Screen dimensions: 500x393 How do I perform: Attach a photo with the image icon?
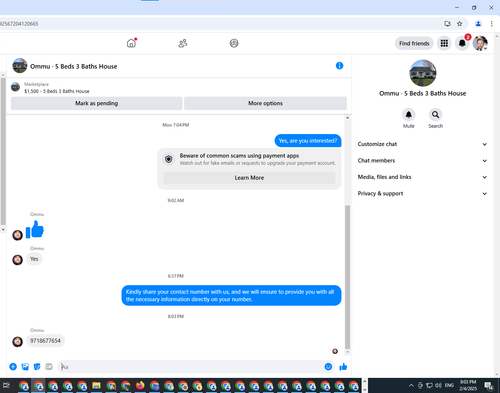point(25,367)
